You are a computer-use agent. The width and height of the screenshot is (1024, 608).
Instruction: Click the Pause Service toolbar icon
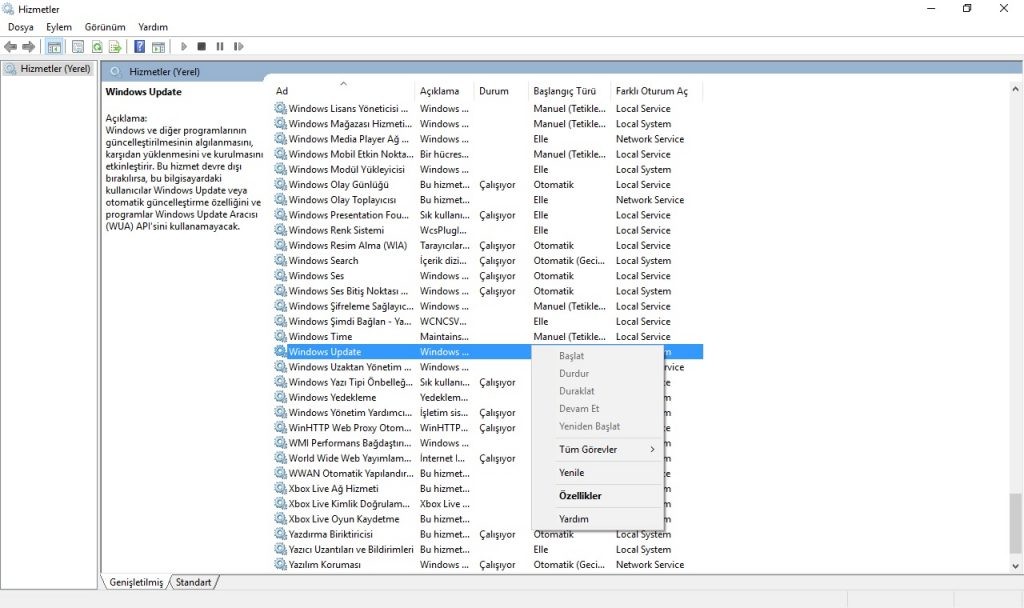pos(220,46)
